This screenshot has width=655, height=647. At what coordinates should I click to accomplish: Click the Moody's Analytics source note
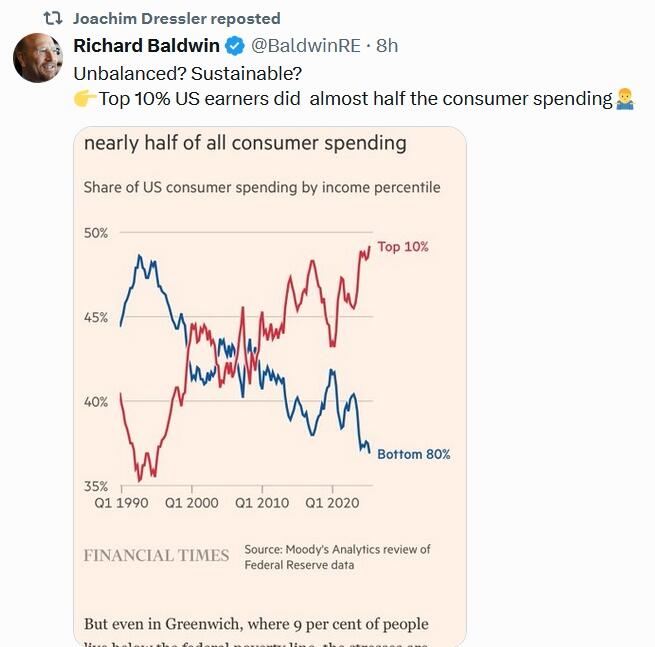point(337,557)
